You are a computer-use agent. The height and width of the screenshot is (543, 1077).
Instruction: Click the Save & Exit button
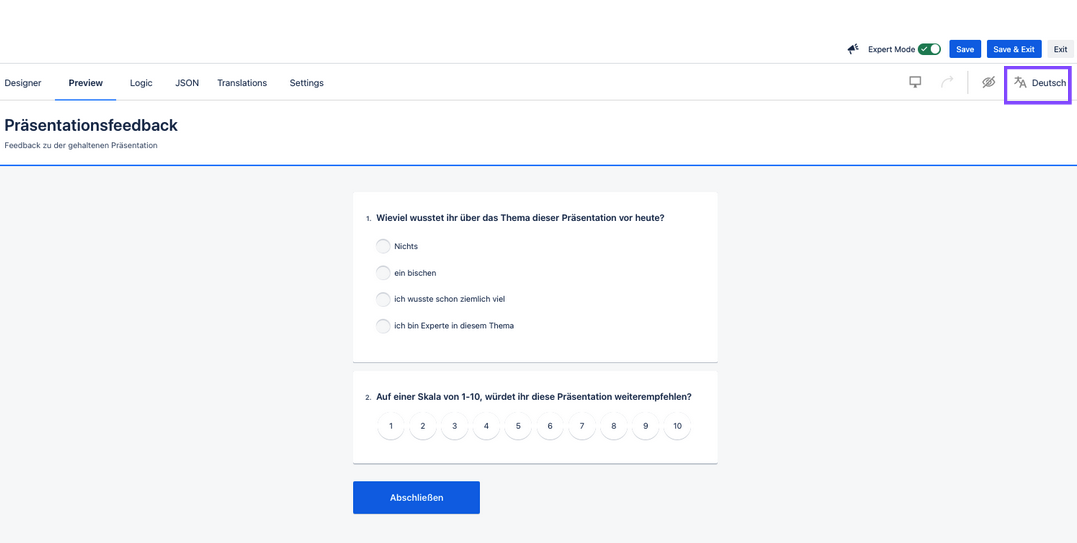(x=1014, y=49)
